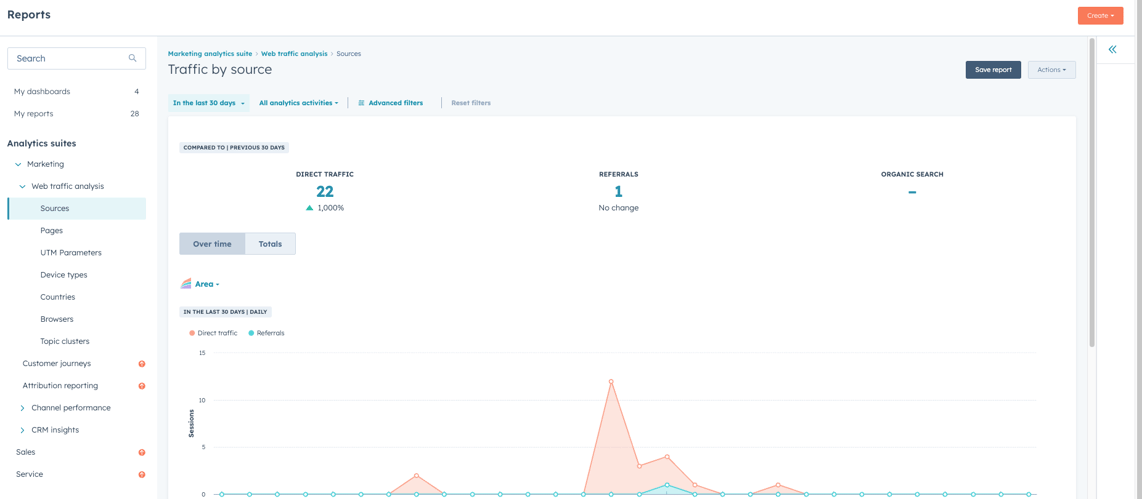Select Sources in the sidebar

(x=76, y=208)
